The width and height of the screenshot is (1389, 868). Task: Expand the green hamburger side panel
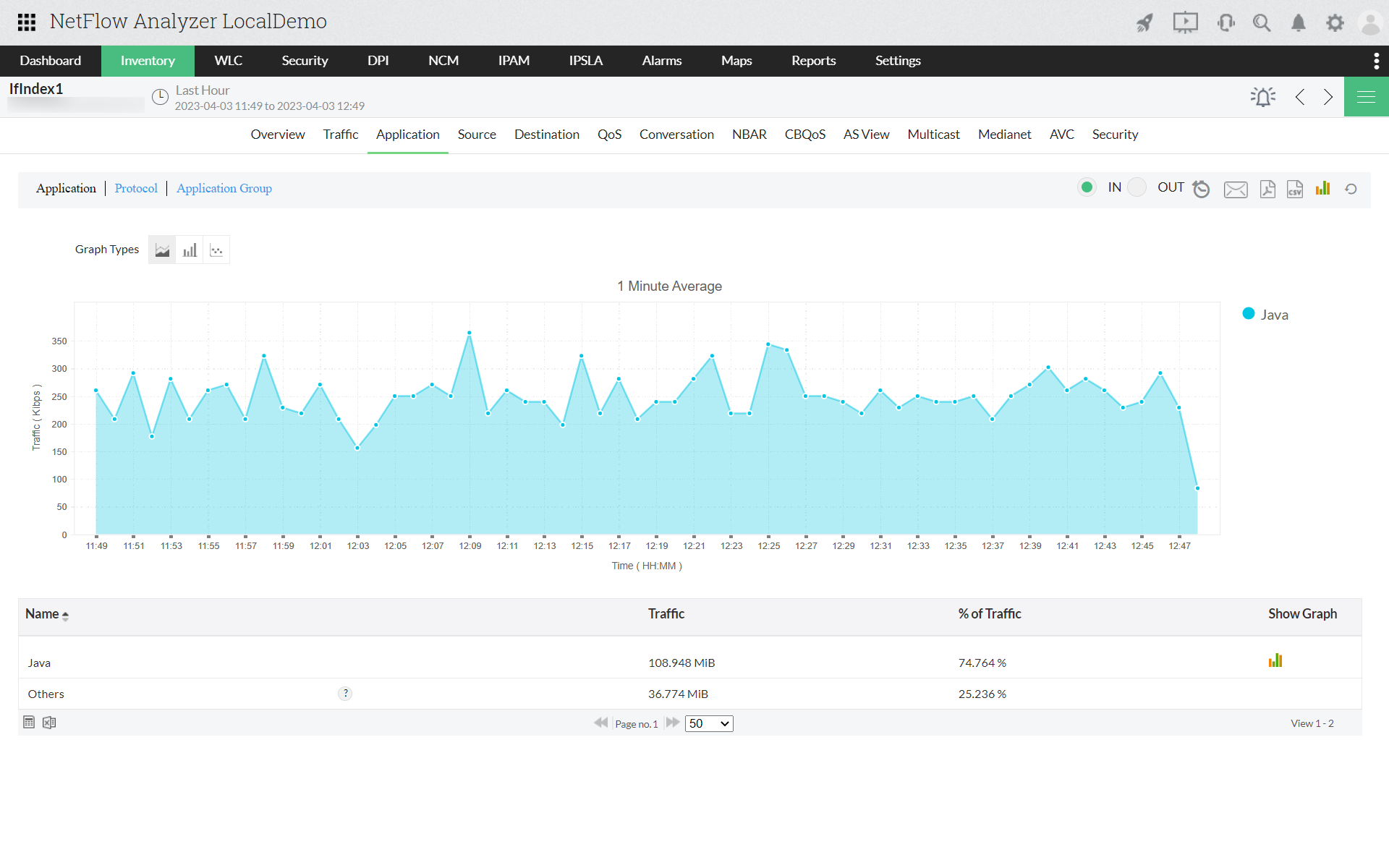[x=1366, y=97]
